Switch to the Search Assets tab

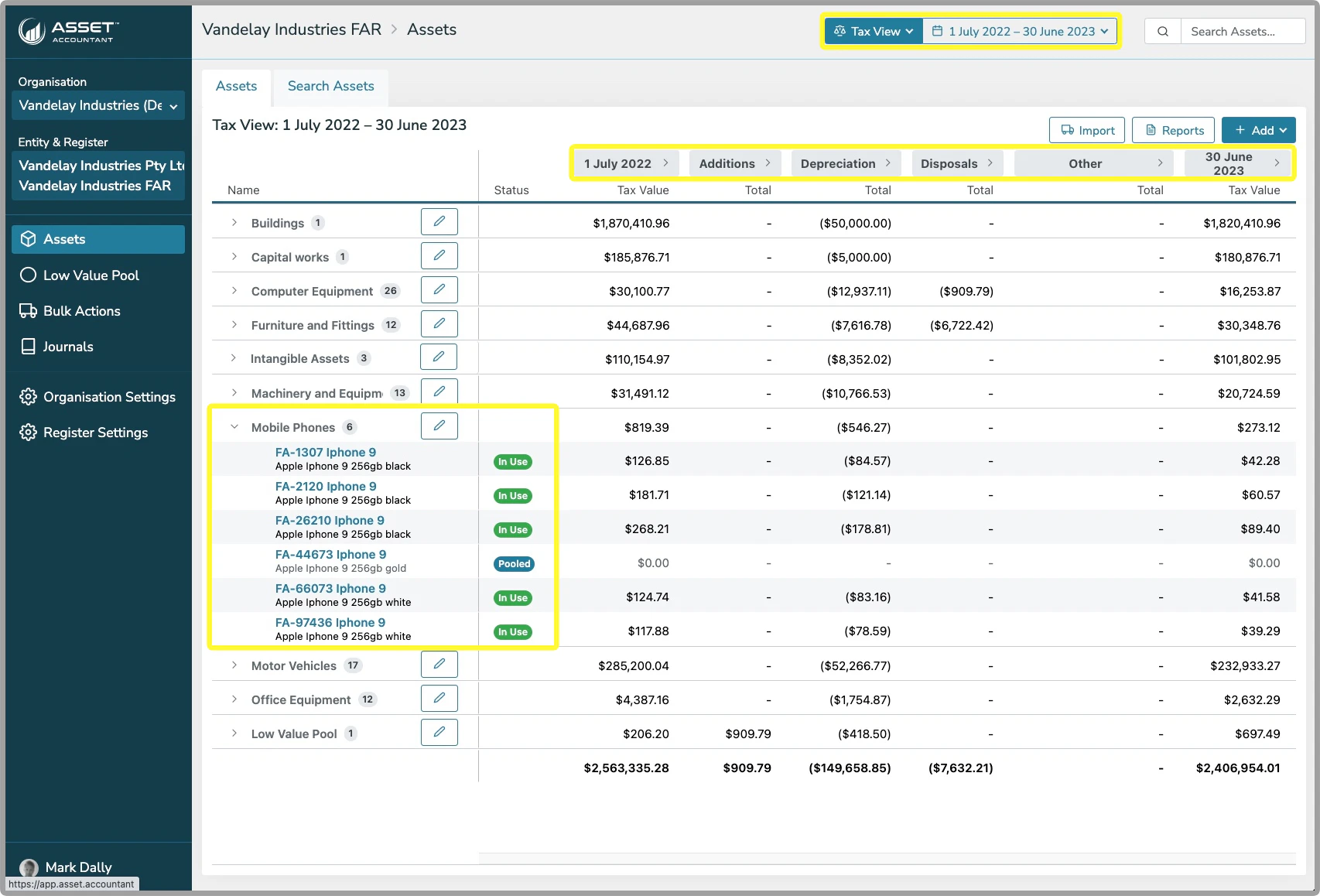[330, 86]
